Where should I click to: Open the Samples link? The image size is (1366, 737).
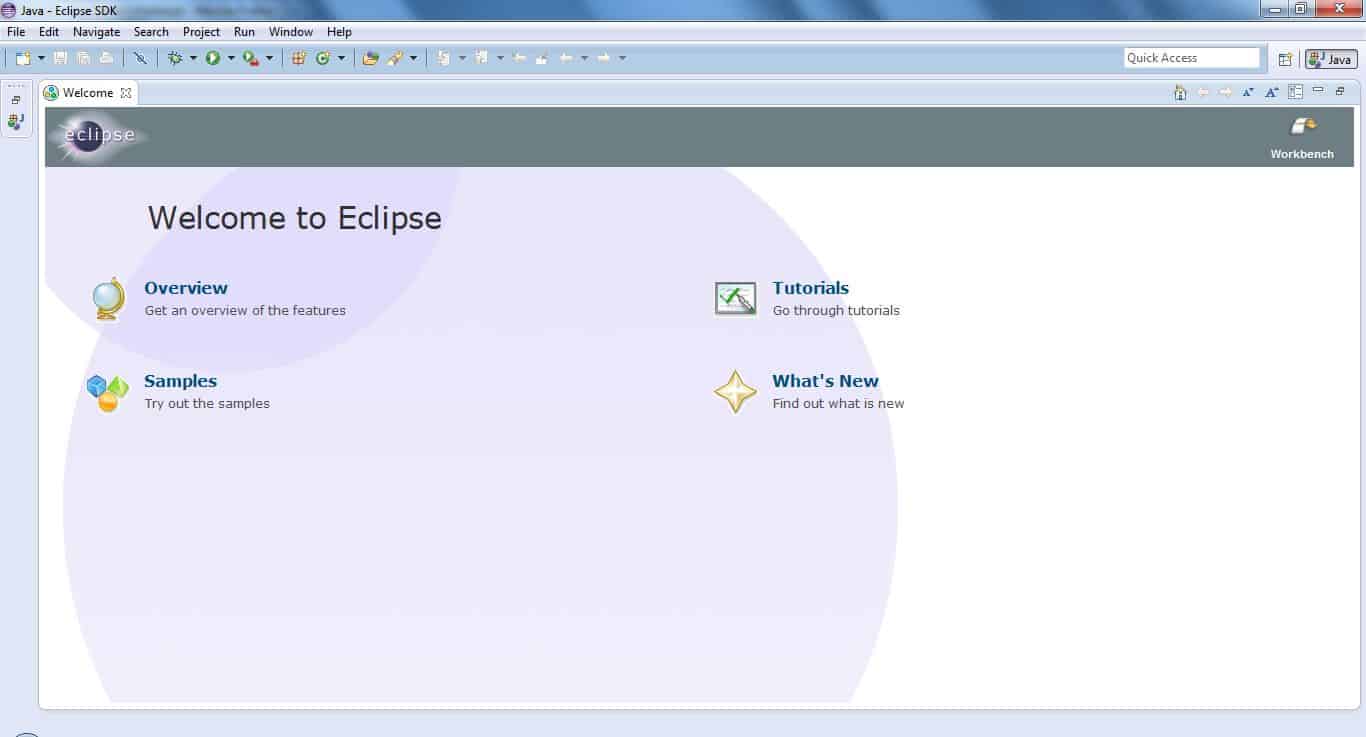181,381
